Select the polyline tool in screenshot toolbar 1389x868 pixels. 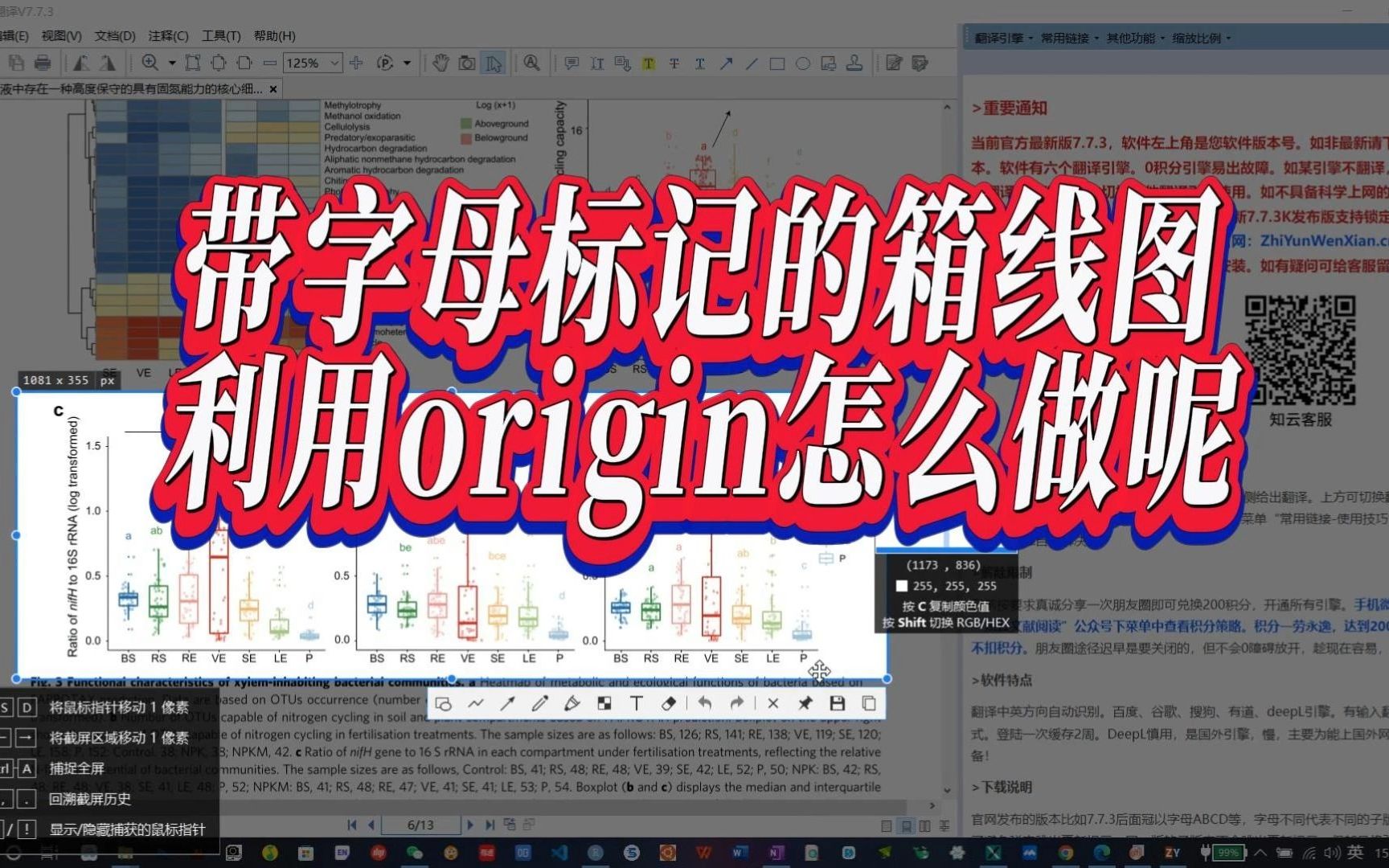click(x=476, y=704)
